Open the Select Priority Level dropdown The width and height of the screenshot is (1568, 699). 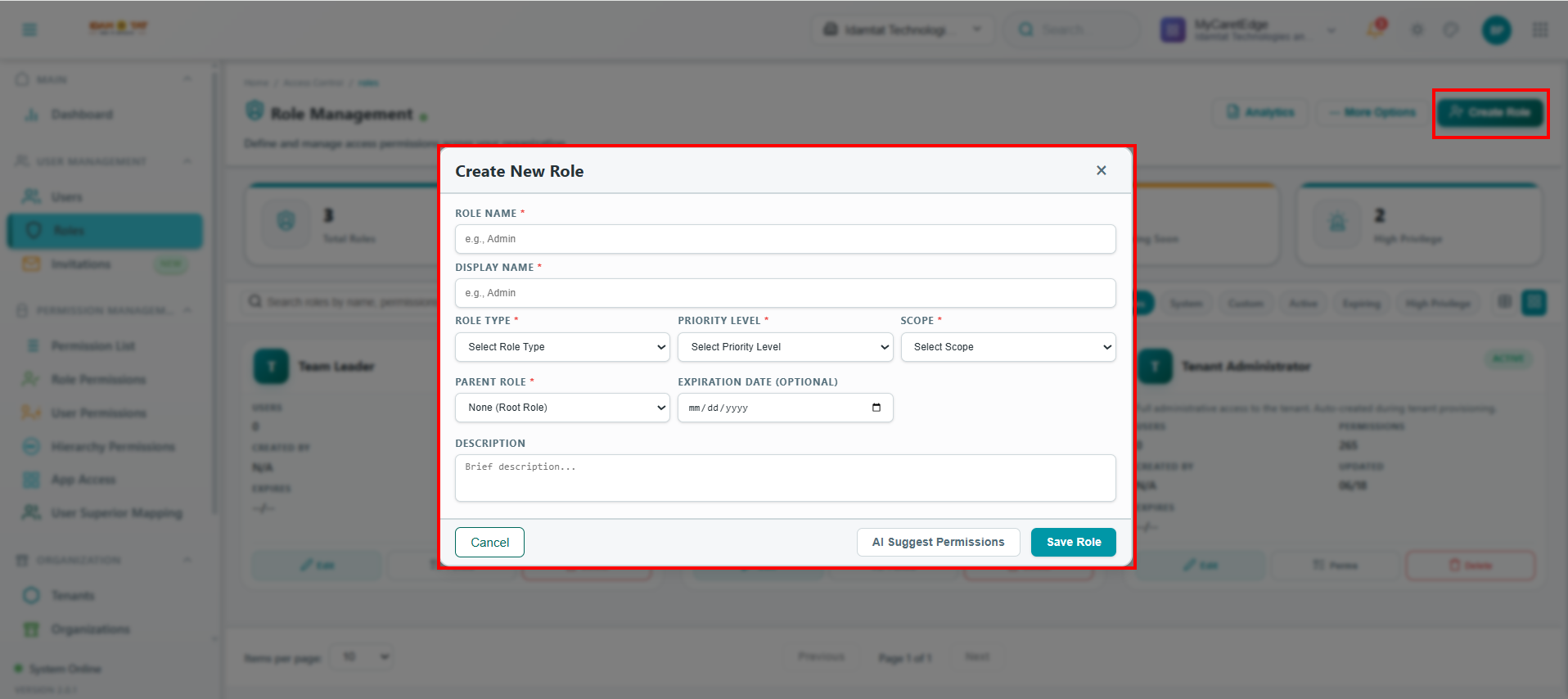tap(785, 347)
